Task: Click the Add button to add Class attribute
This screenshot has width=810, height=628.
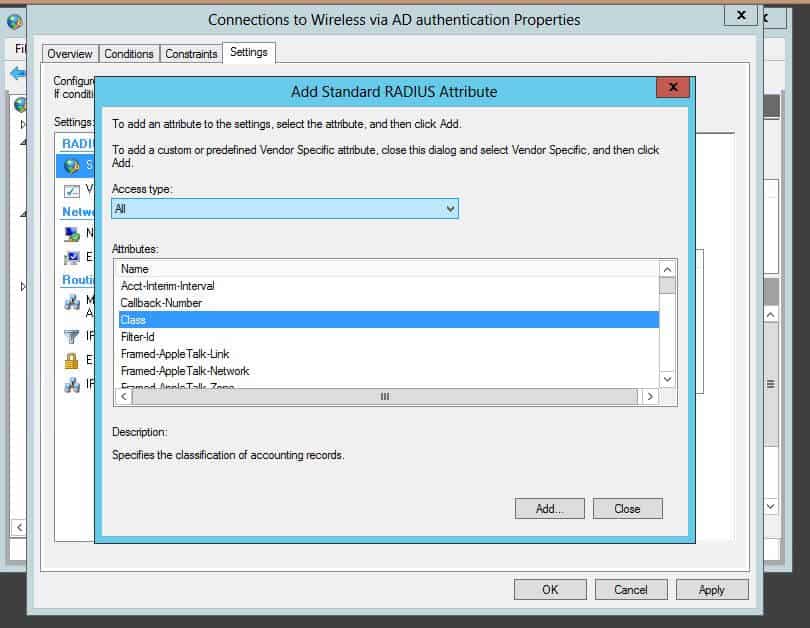Action: tap(549, 508)
